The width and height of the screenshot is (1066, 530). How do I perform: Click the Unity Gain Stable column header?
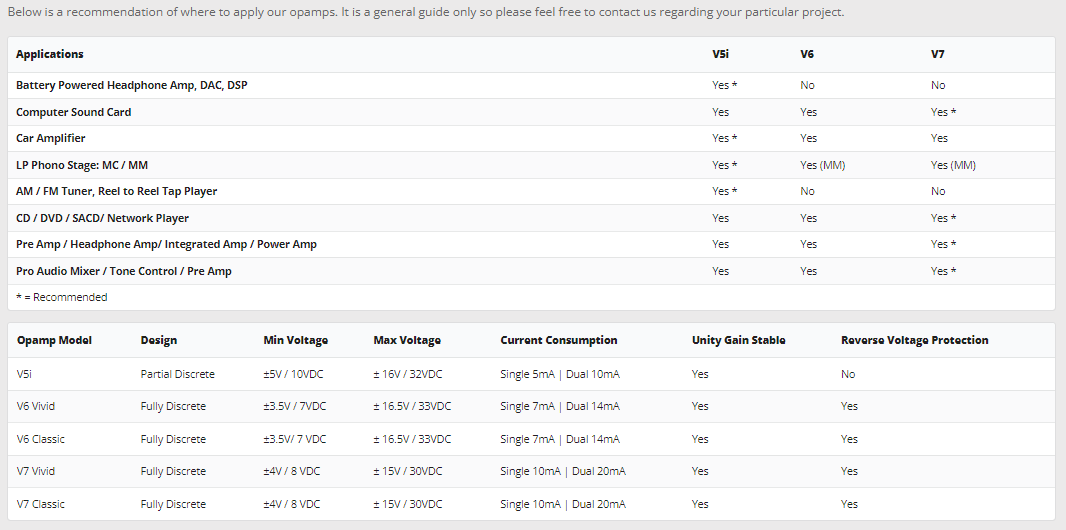pos(738,340)
